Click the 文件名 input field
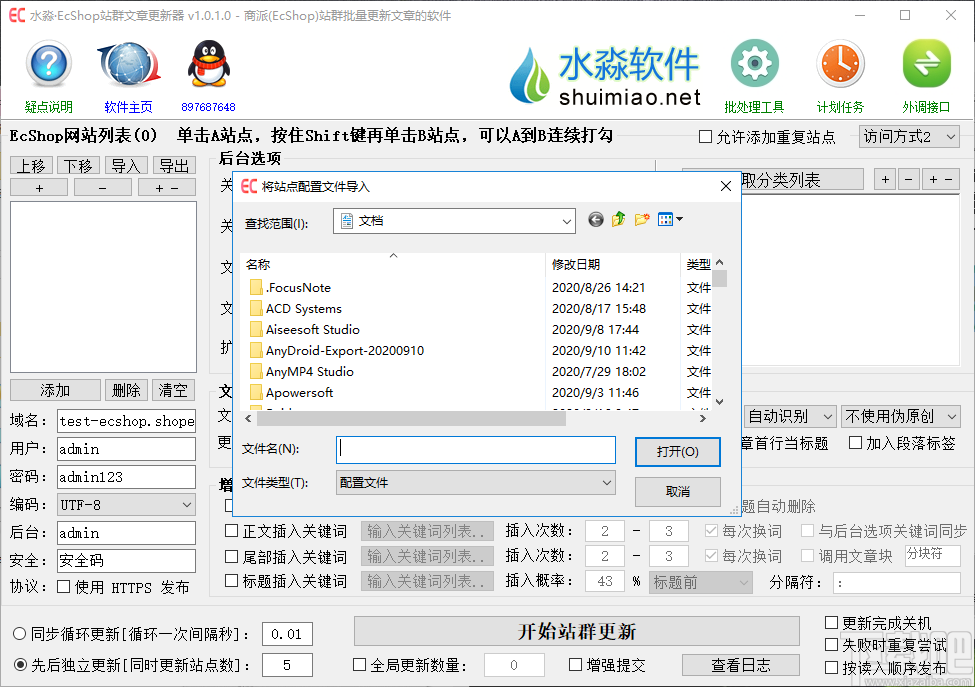975x687 pixels. pos(475,451)
